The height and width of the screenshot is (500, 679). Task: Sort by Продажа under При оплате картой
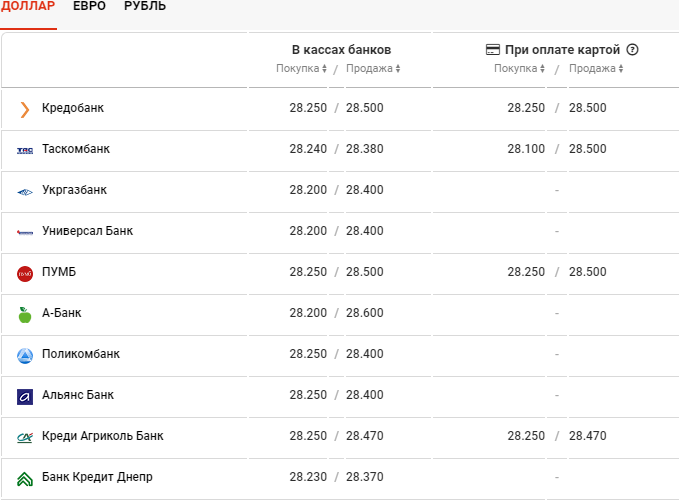coord(596,68)
